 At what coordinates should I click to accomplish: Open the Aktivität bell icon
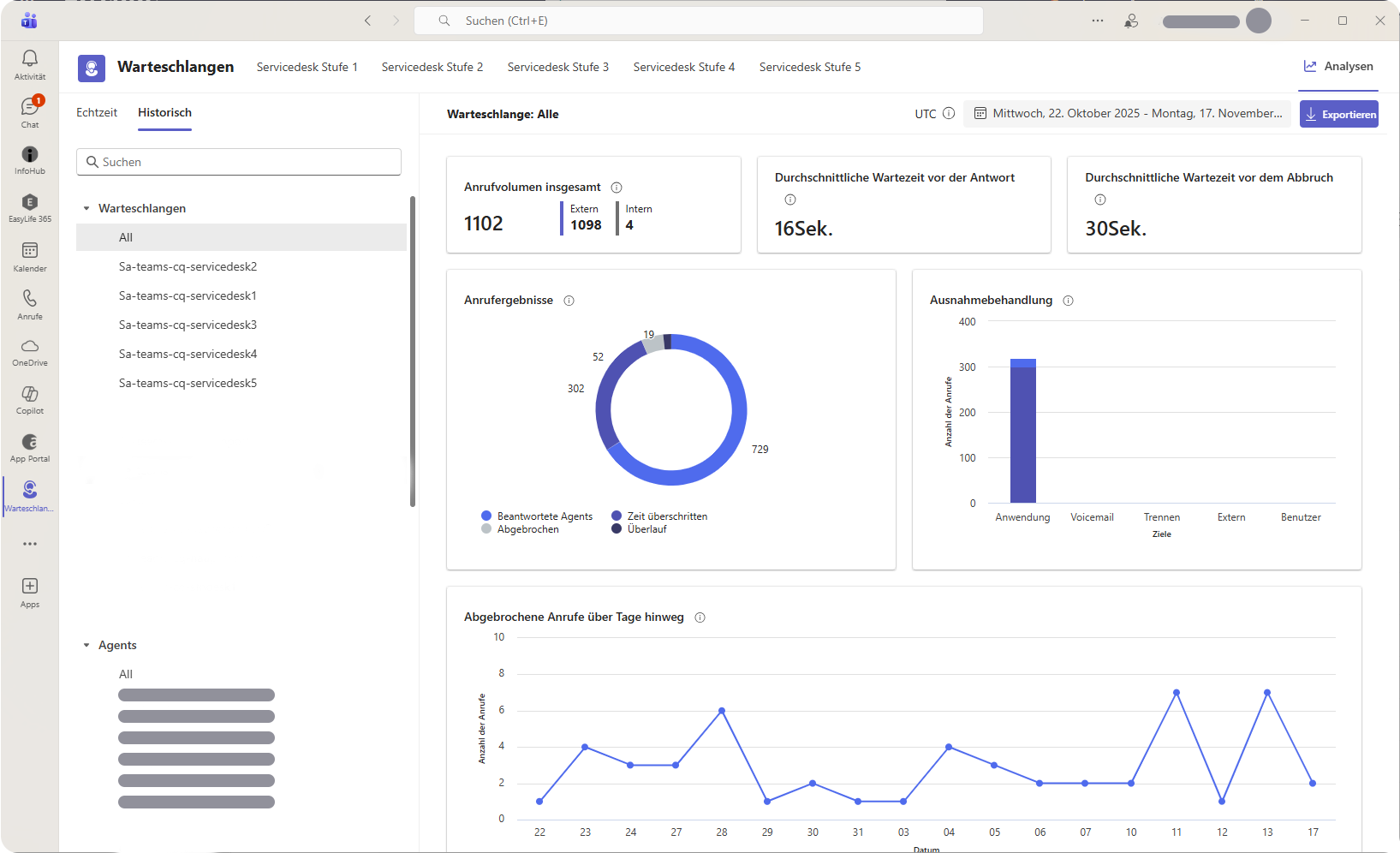tap(30, 58)
